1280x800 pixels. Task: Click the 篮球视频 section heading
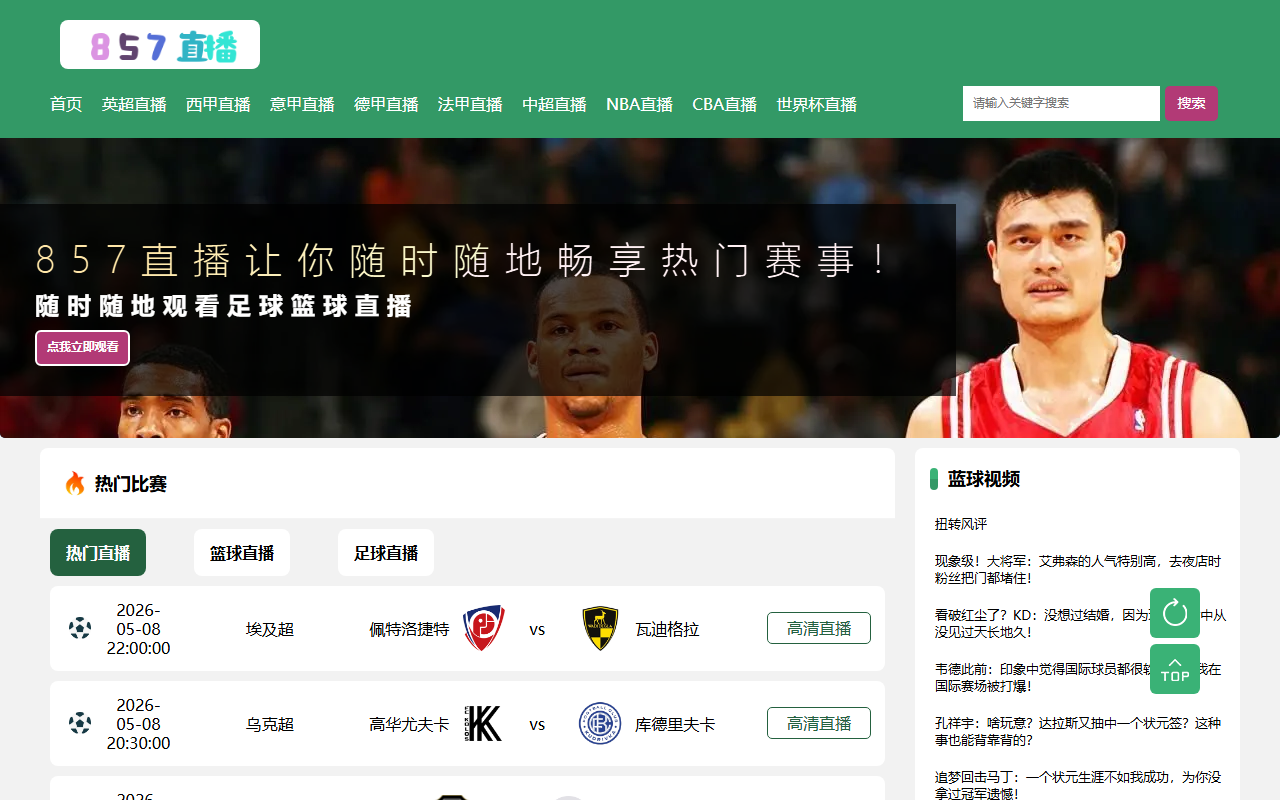[984, 479]
